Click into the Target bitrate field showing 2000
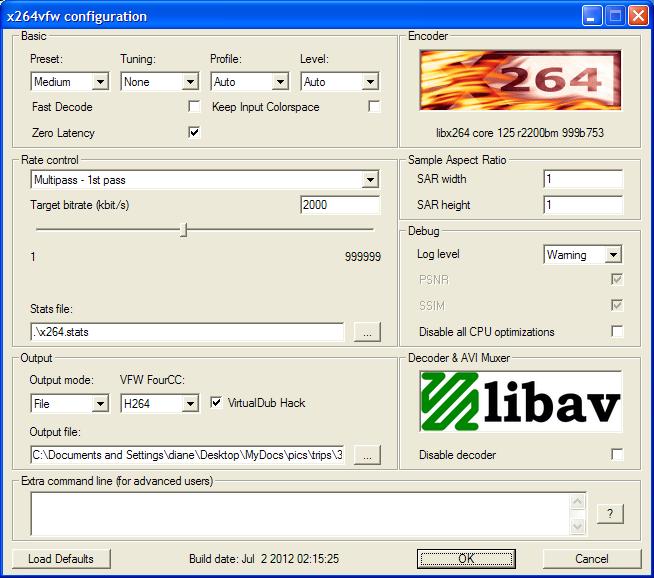Screen dimensions: 654x578 tap(340, 205)
